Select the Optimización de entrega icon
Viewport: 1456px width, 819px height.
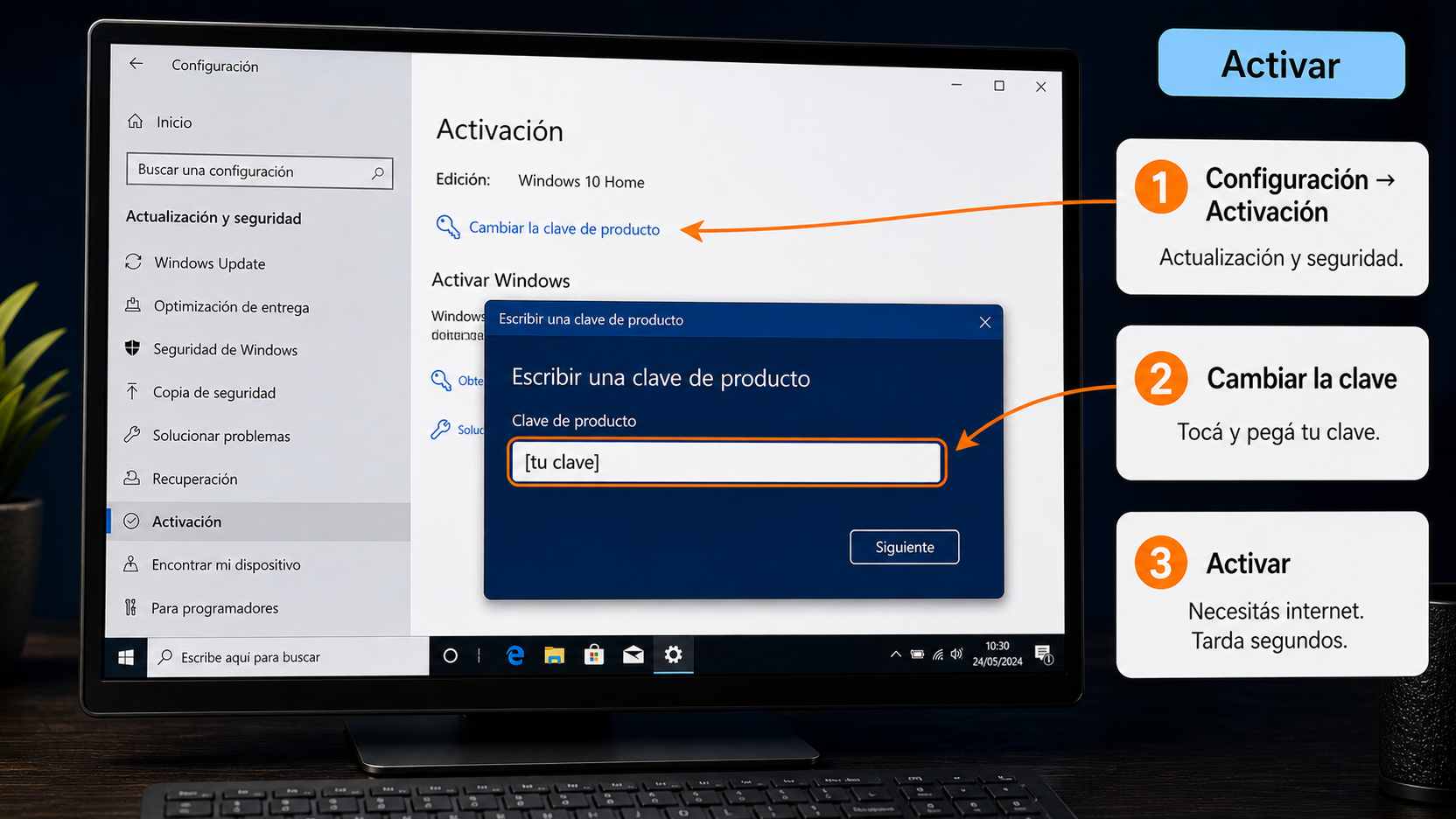(133, 304)
